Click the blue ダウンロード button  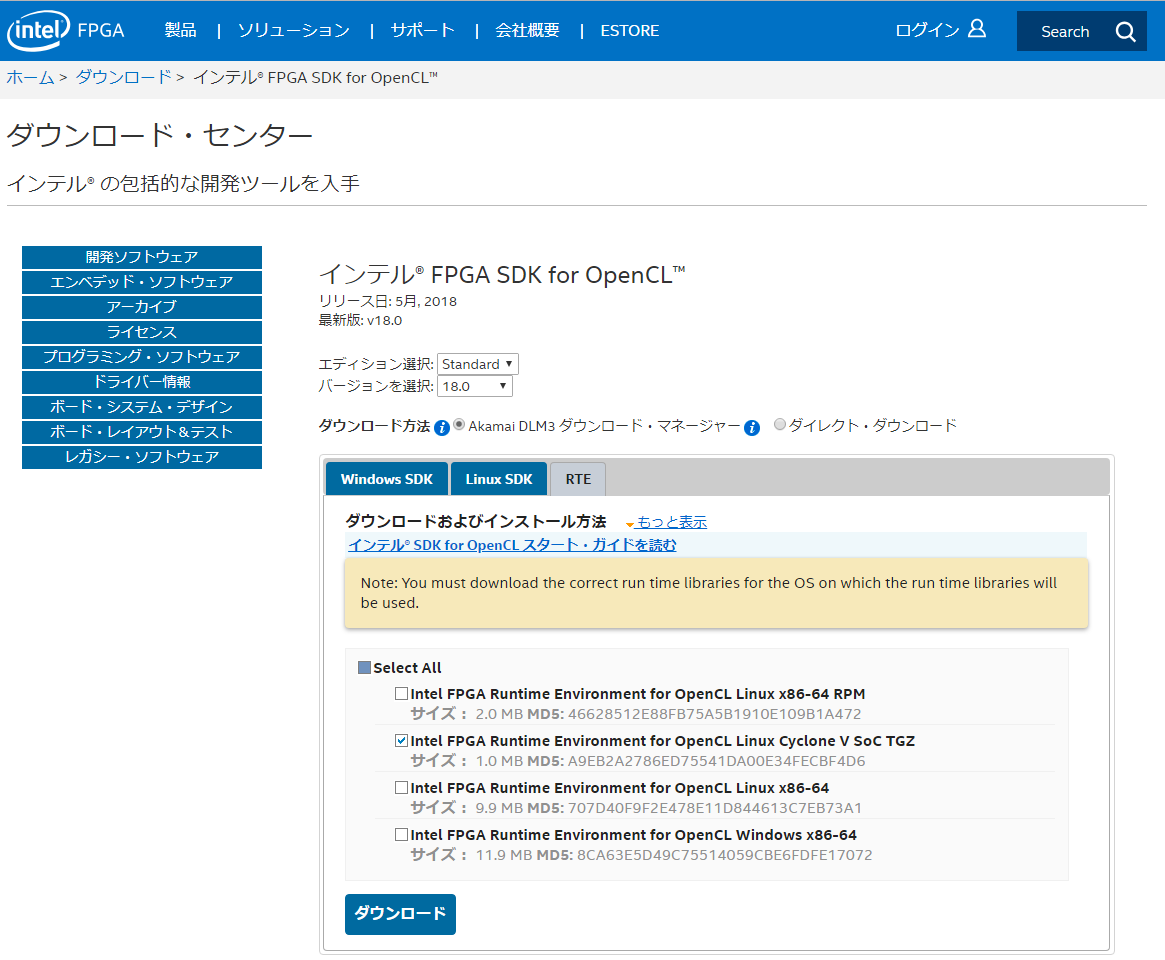(400, 914)
